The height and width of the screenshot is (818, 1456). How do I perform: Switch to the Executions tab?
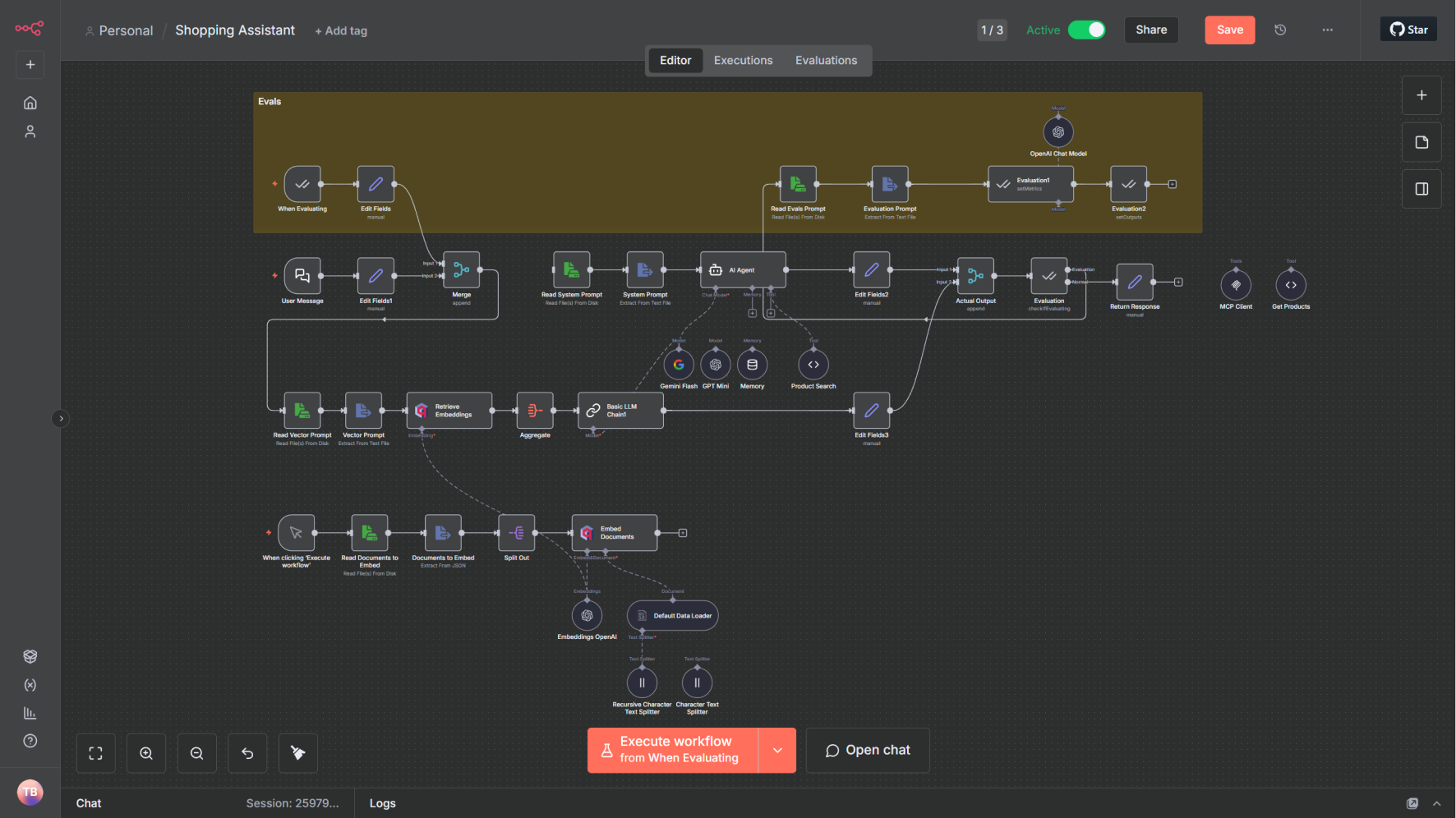pyautogui.click(x=743, y=61)
